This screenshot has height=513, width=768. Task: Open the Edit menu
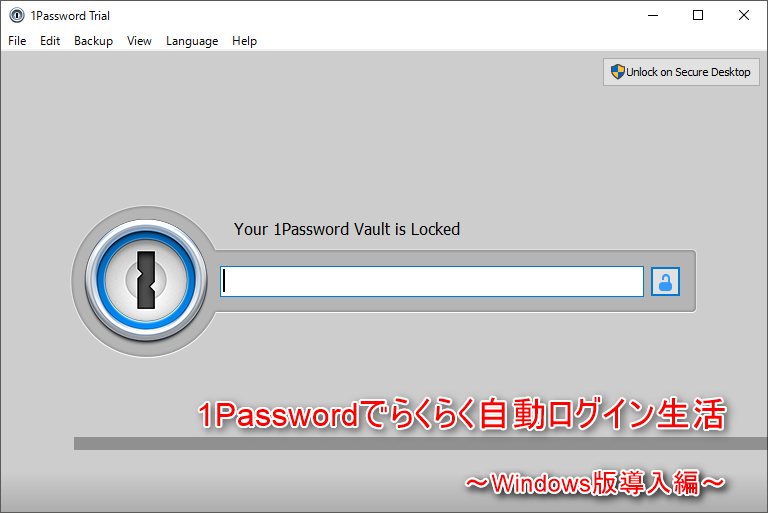pos(50,41)
